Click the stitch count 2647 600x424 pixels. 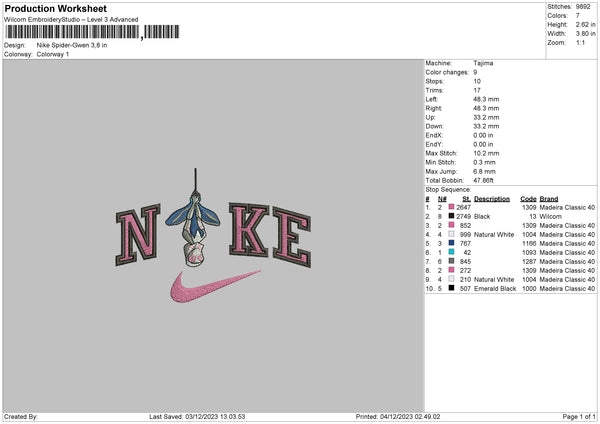[x=463, y=207]
